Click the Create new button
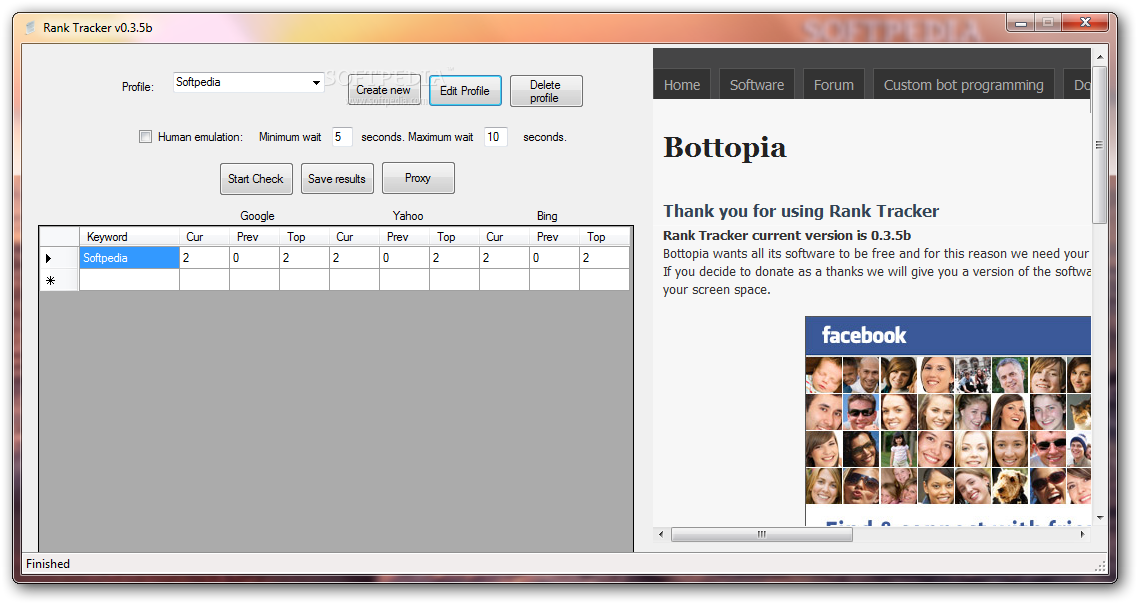 tap(384, 90)
